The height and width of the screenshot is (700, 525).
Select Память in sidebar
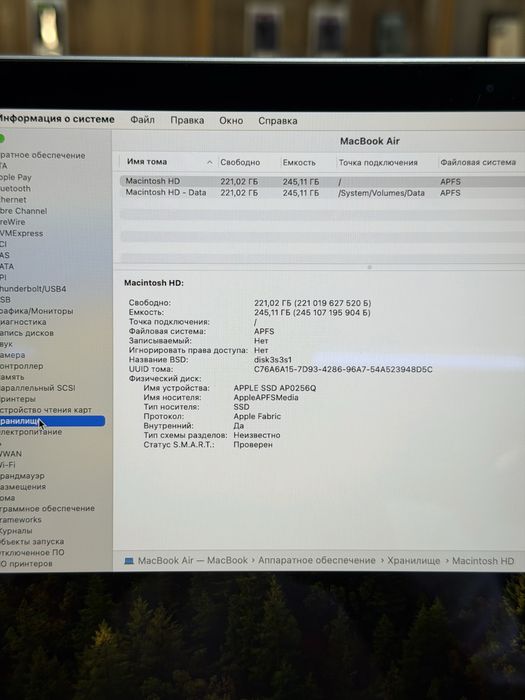(x=12, y=377)
